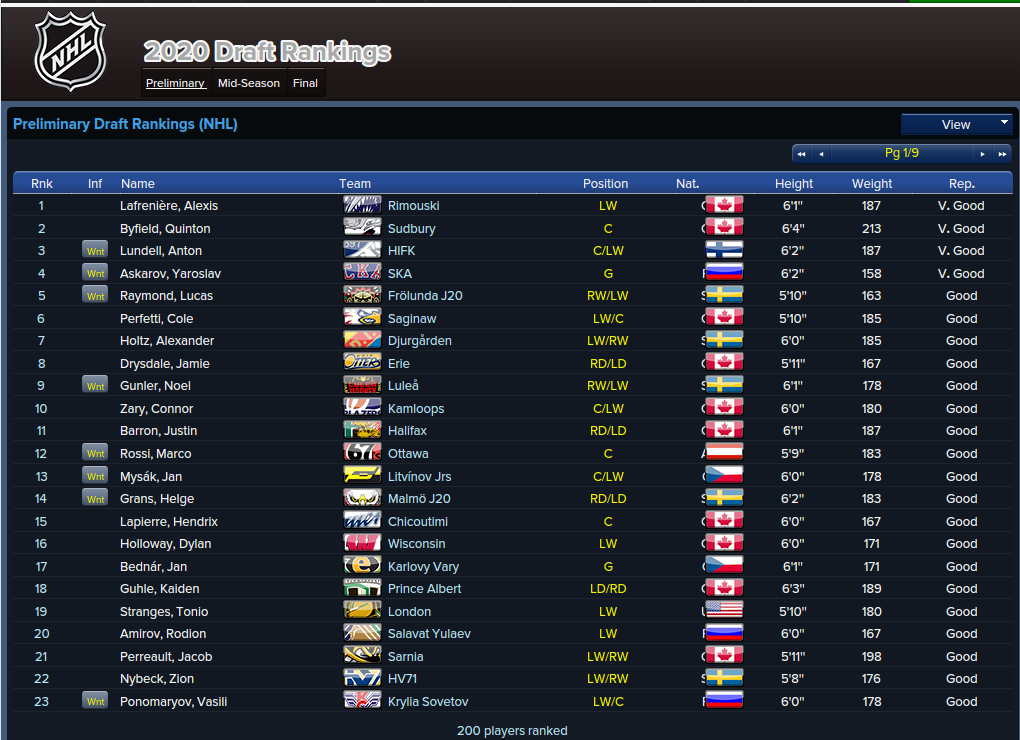This screenshot has height=740, width=1020.
Task: Switch to the Final rankings tab
Action: (305, 83)
